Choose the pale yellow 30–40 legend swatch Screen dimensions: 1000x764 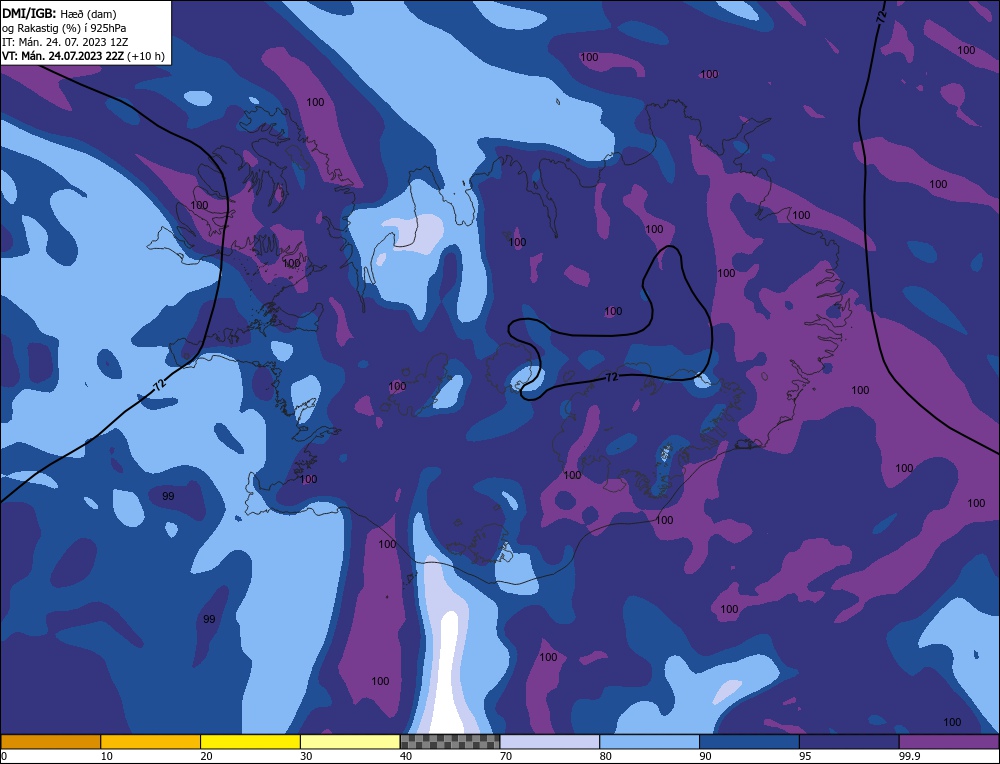click(x=350, y=741)
